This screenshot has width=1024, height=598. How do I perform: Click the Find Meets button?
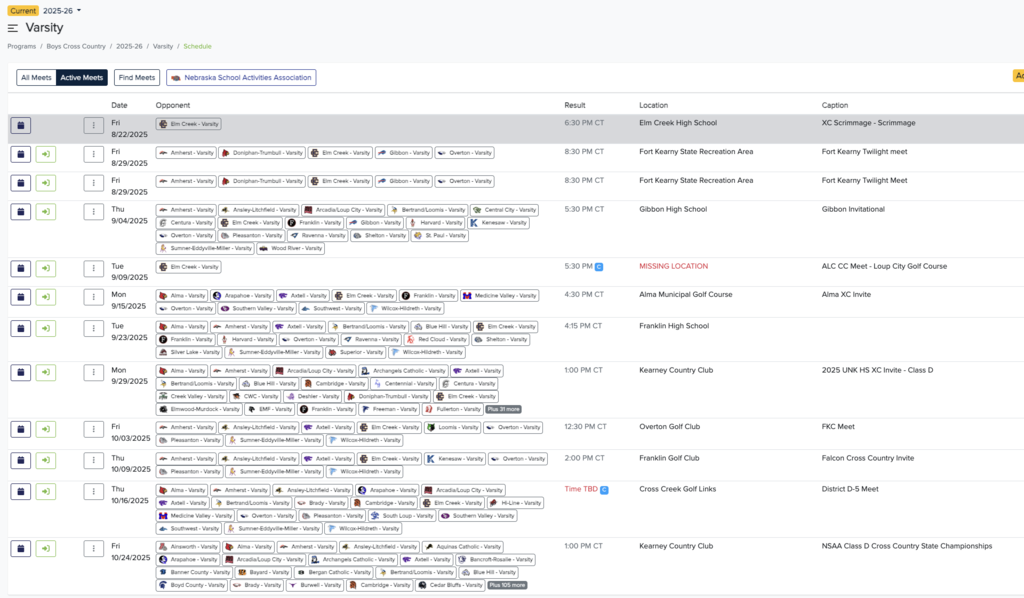point(137,78)
